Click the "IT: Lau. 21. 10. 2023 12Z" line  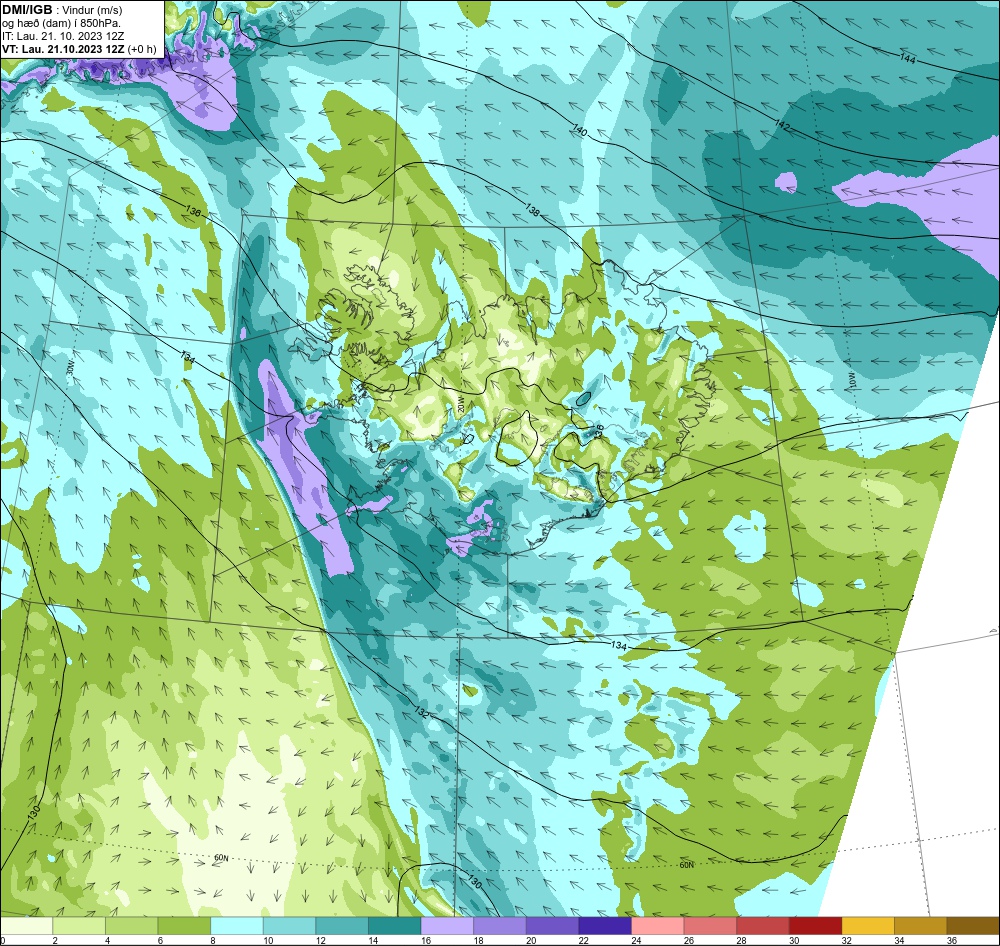pos(62,36)
